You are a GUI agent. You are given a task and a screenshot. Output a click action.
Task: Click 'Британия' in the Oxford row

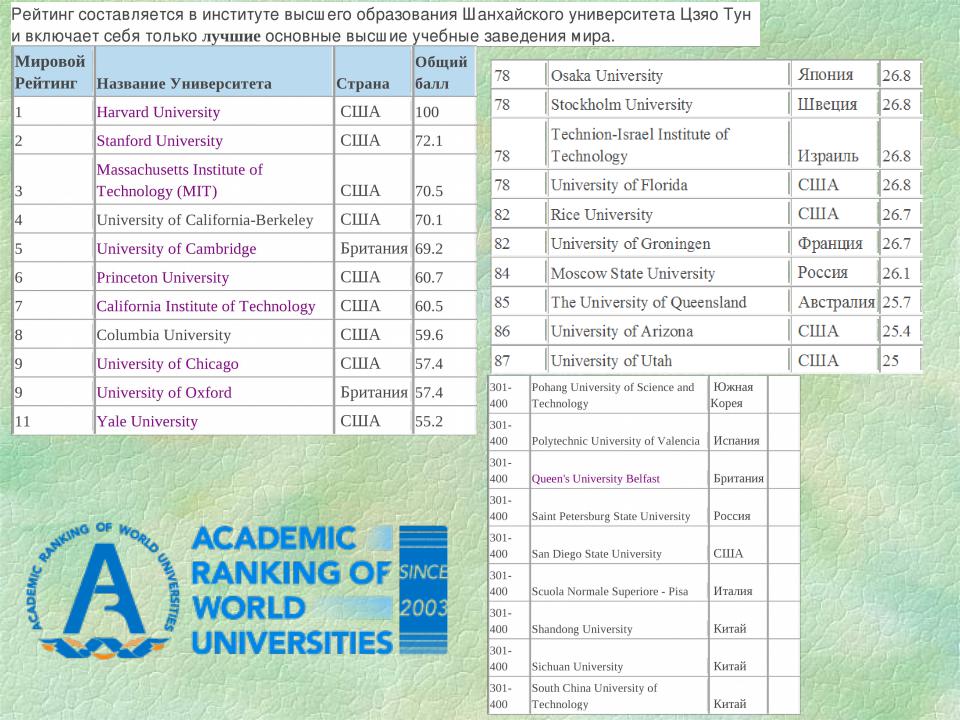click(x=373, y=392)
